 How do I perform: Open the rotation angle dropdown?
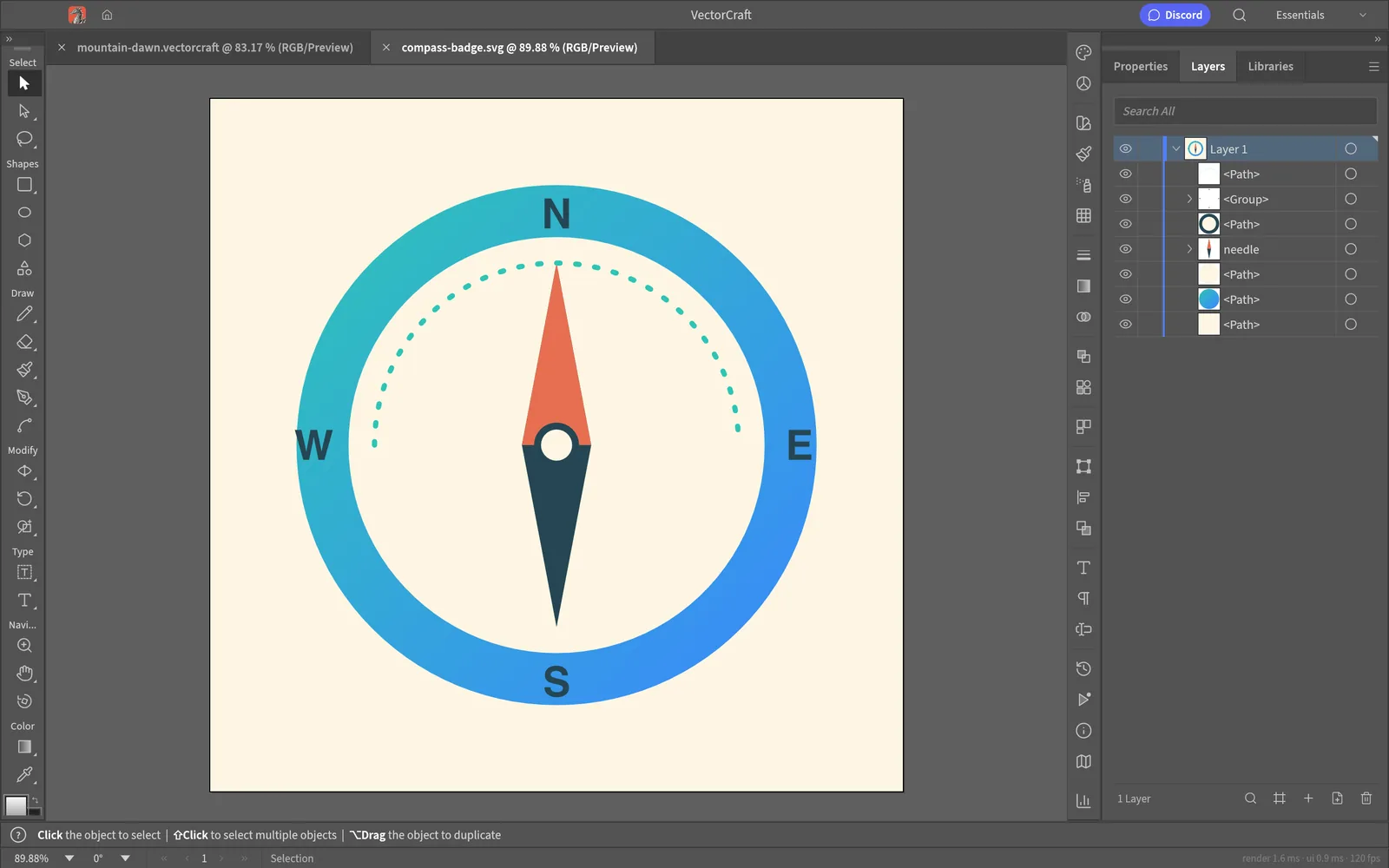pos(125,858)
